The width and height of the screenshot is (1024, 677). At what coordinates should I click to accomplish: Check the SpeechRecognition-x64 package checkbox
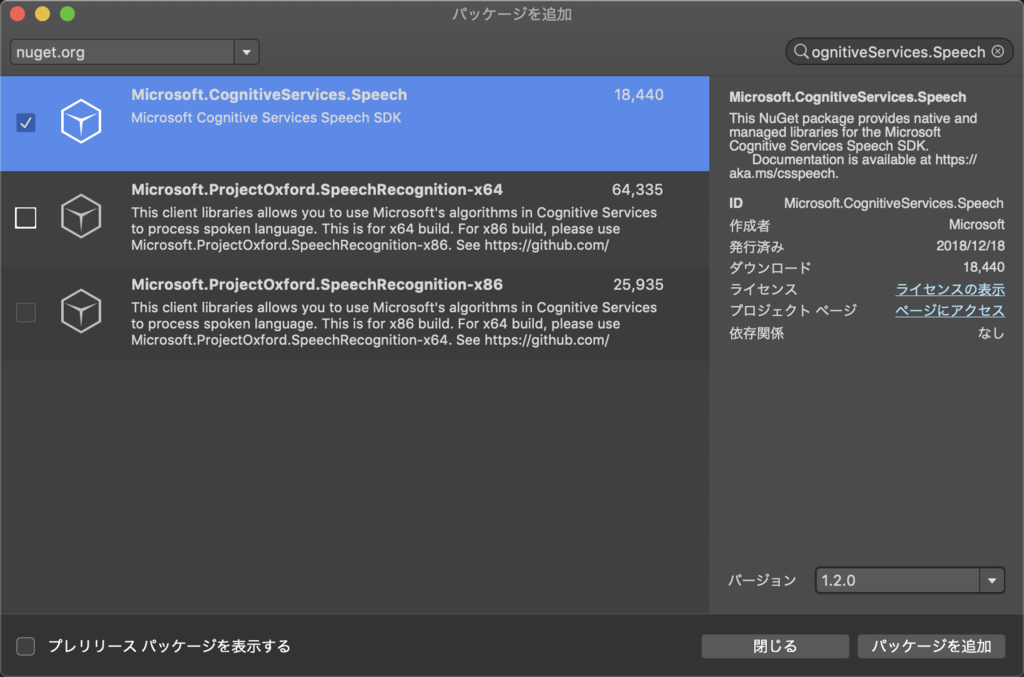point(25,218)
